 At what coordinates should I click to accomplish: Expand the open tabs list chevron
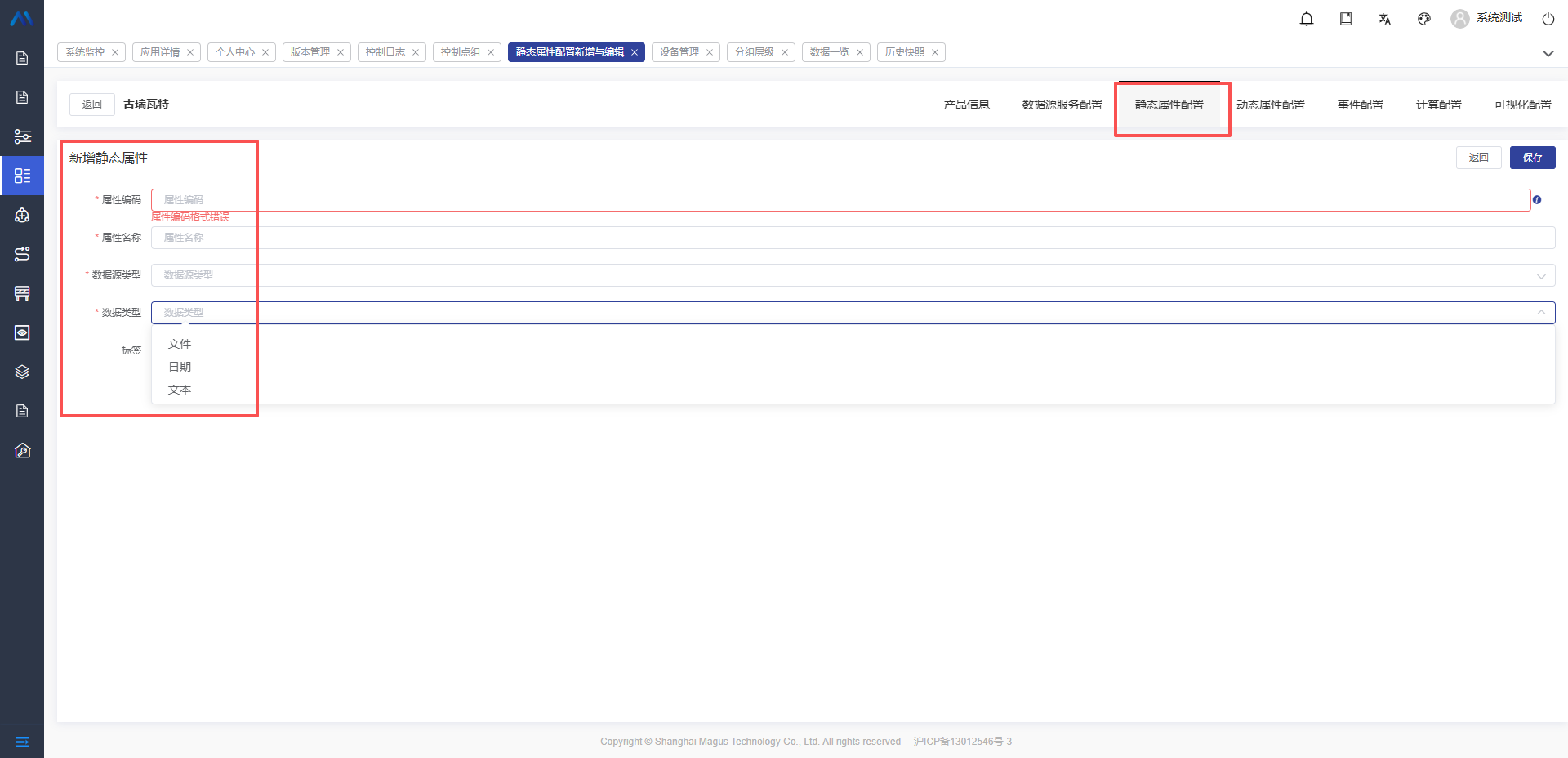pos(1548,53)
